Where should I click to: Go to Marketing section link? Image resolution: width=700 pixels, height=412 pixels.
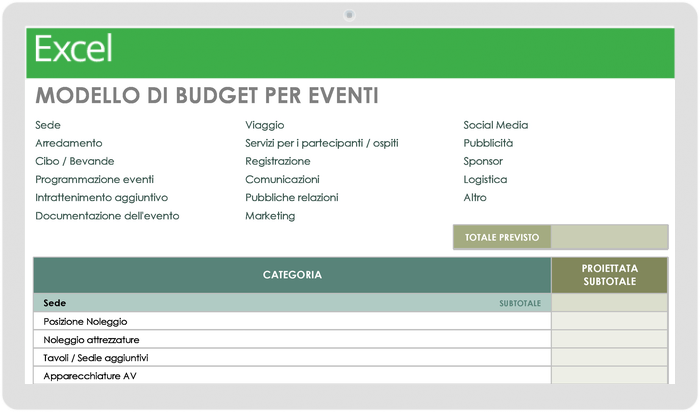pyautogui.click(x=270, y=216)
